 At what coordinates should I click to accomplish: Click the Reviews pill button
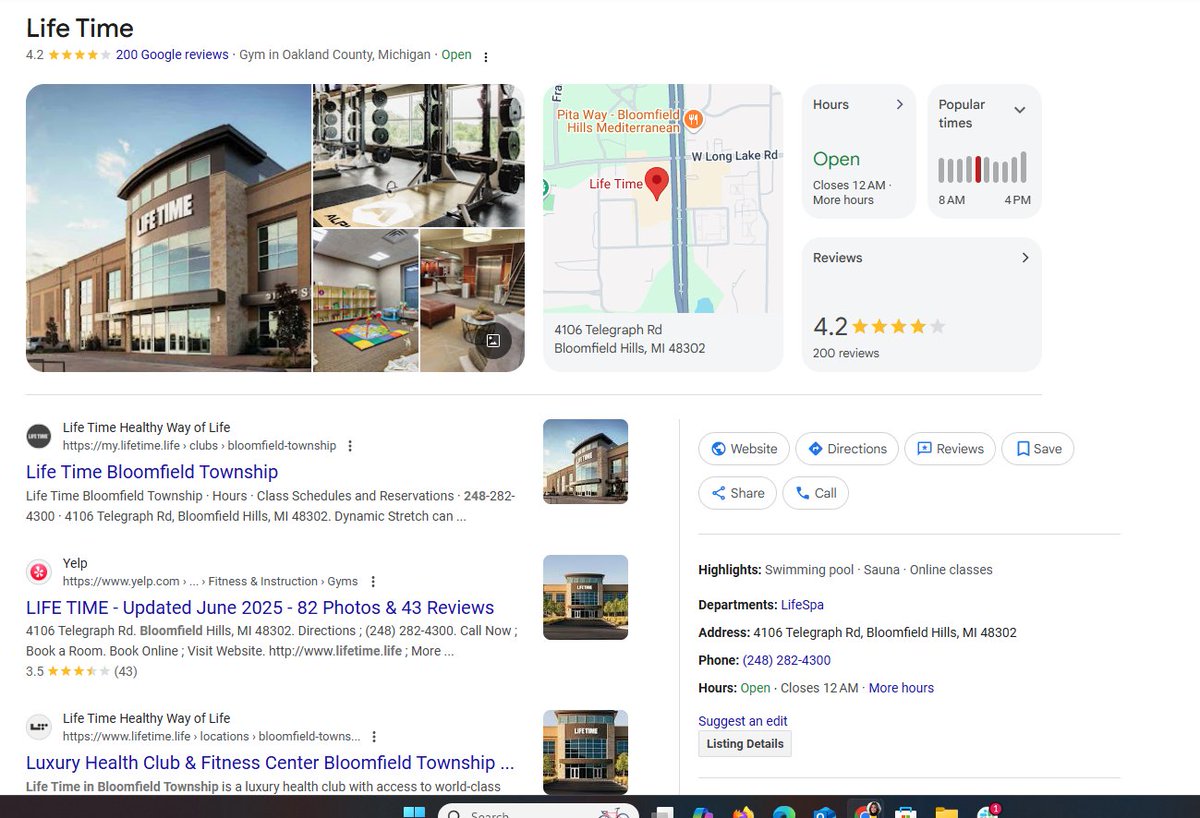click(950, 449)
